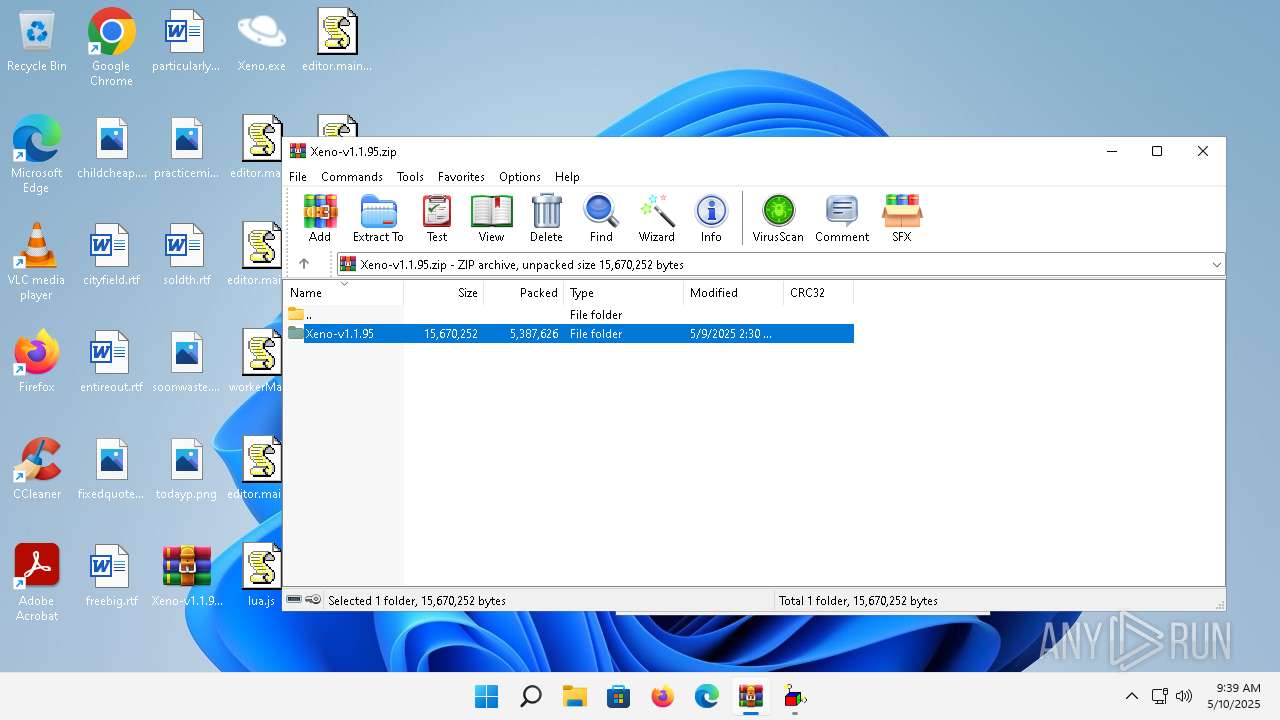Select Firefox desktop shortcut
The width and height of the screenshot is (1280, 720).
(x=37, y=362)
